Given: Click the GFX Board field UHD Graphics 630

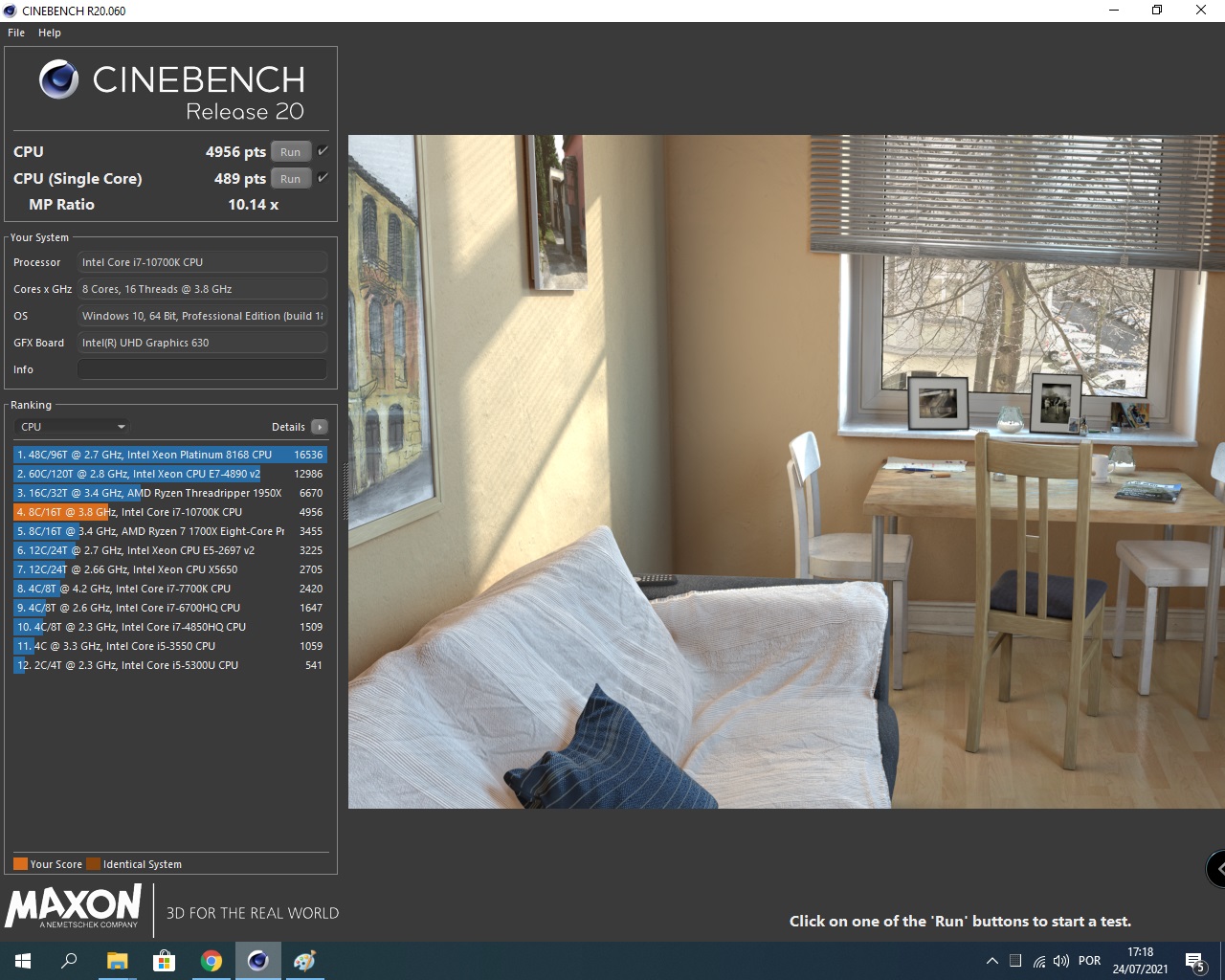Looking at the screenshot, I should 202,343.
